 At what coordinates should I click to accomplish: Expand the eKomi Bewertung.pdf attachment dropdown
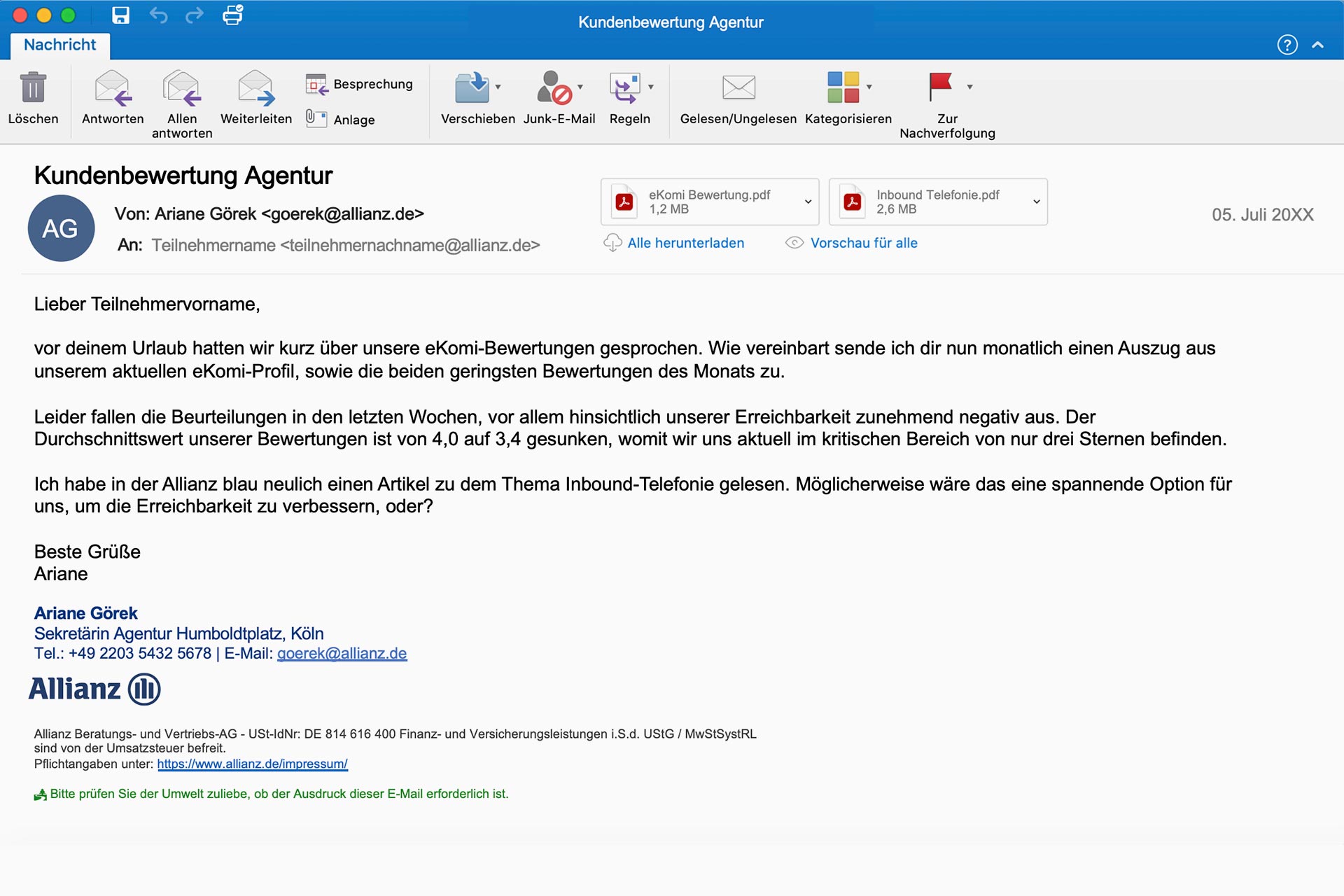pyautogui.click(x=808, y=202)
